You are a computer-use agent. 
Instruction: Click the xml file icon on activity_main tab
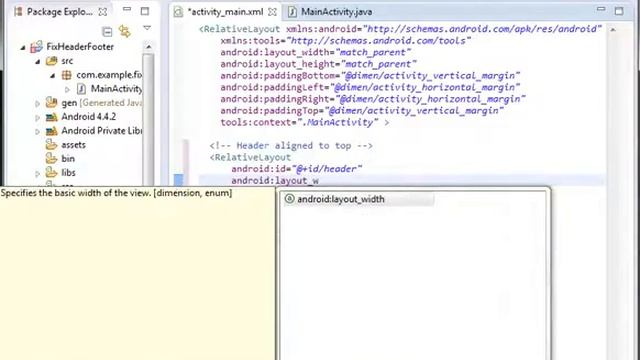point(178,12)
